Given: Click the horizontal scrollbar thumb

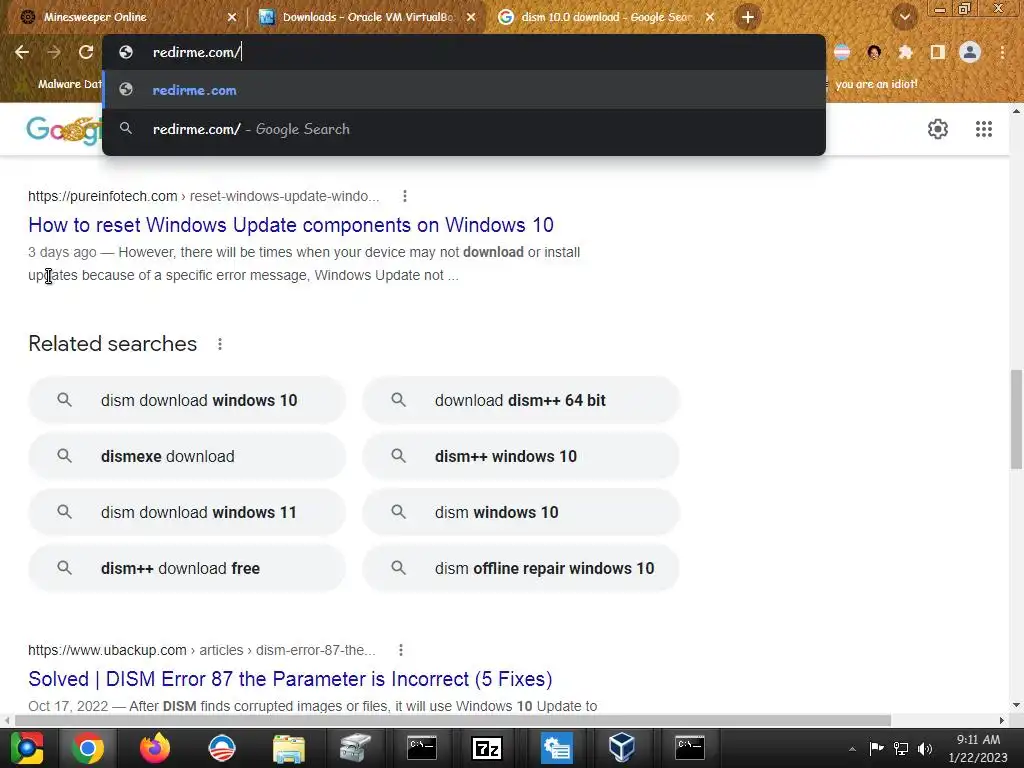Looking at the screenshot, I should [x=453, y=720].
